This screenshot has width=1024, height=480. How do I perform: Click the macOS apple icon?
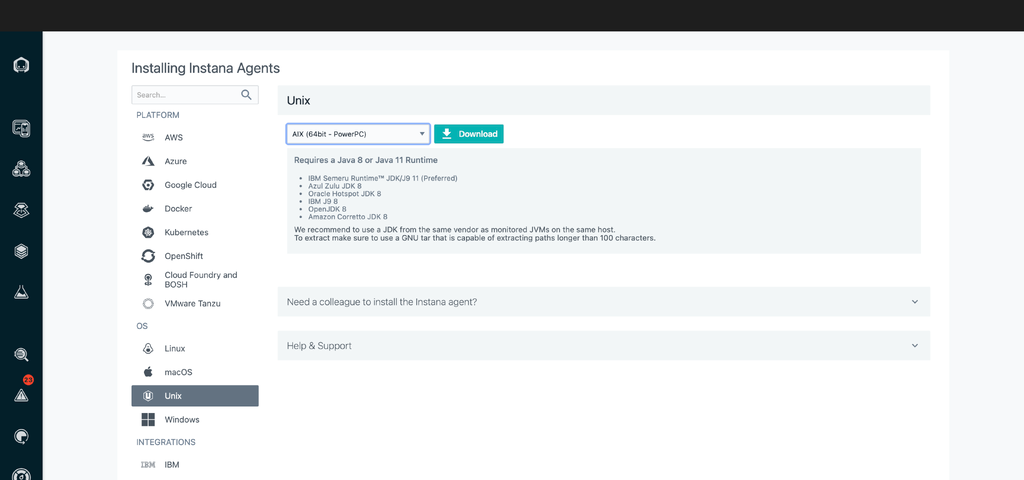pyautogui.click(x=148, y=372)
